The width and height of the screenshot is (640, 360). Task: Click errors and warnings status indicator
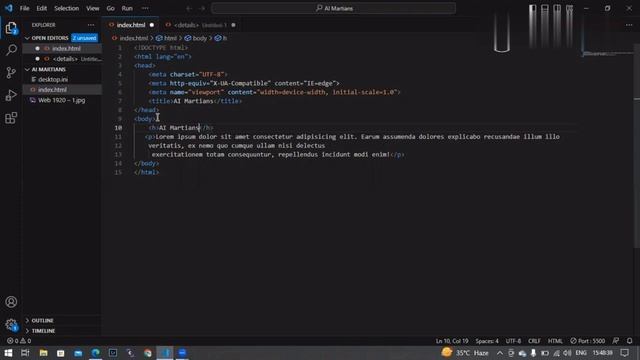(x=19, y=341)
